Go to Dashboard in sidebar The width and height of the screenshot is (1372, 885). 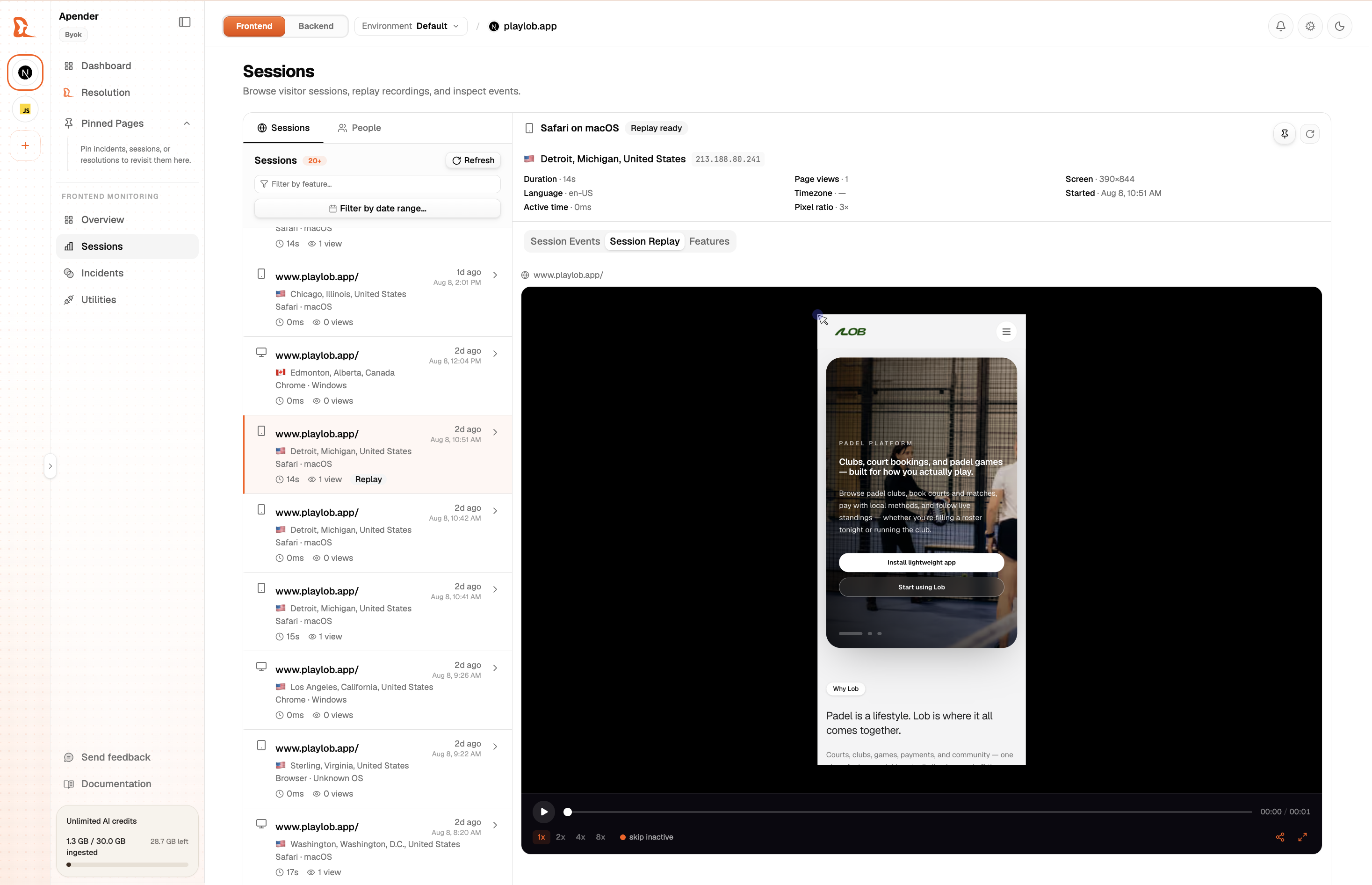127,66
